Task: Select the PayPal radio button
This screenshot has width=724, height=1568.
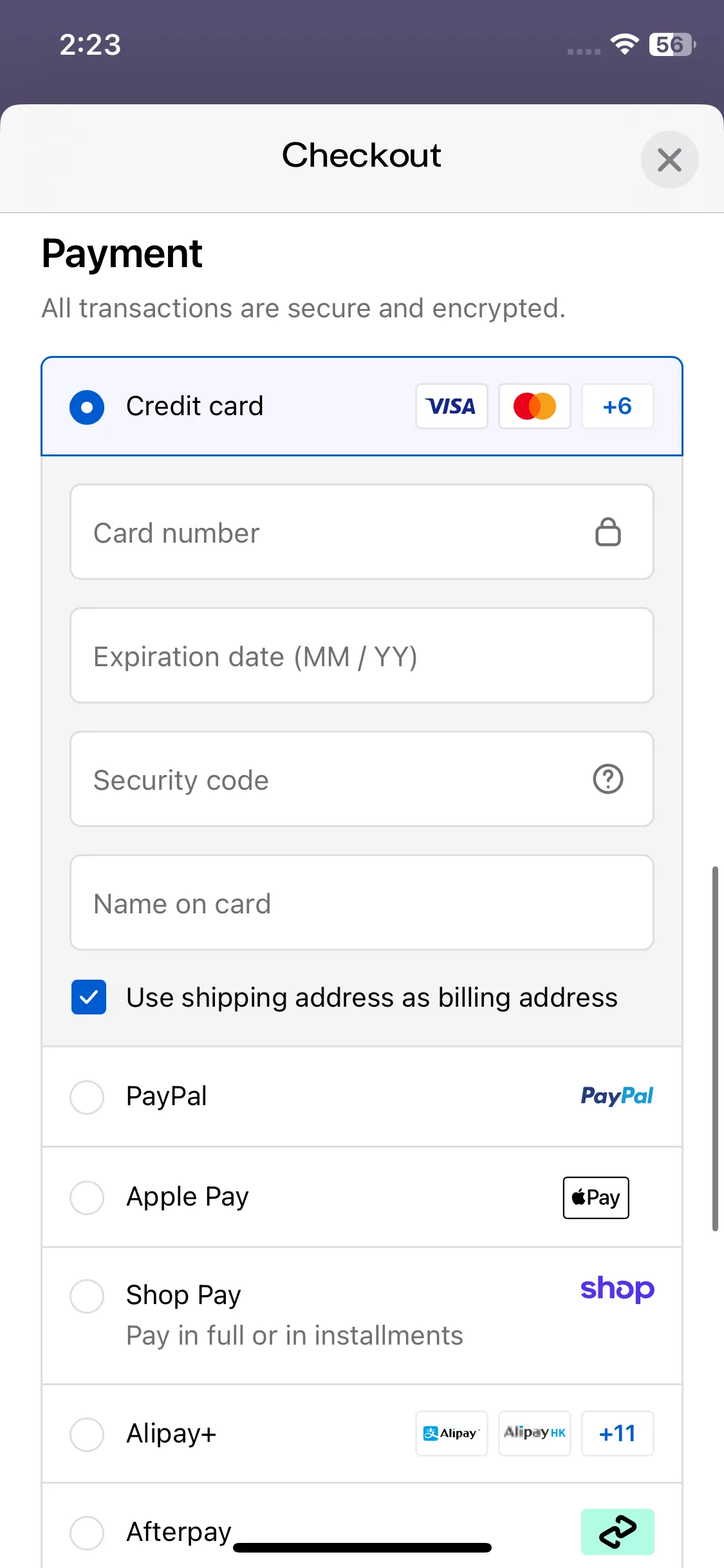Action: [87, 1097]
